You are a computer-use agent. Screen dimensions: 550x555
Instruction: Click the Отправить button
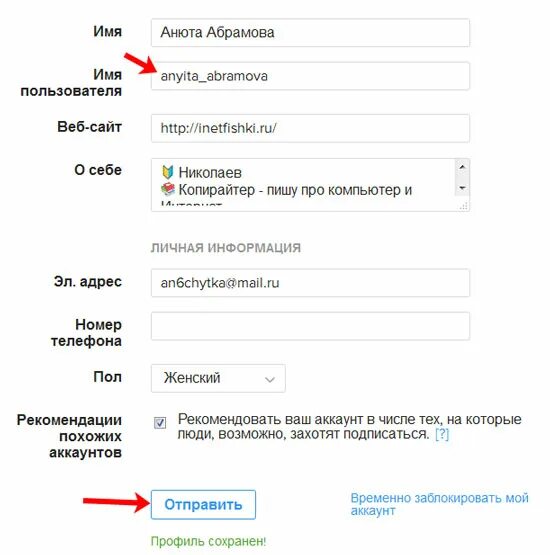[203, 505]
